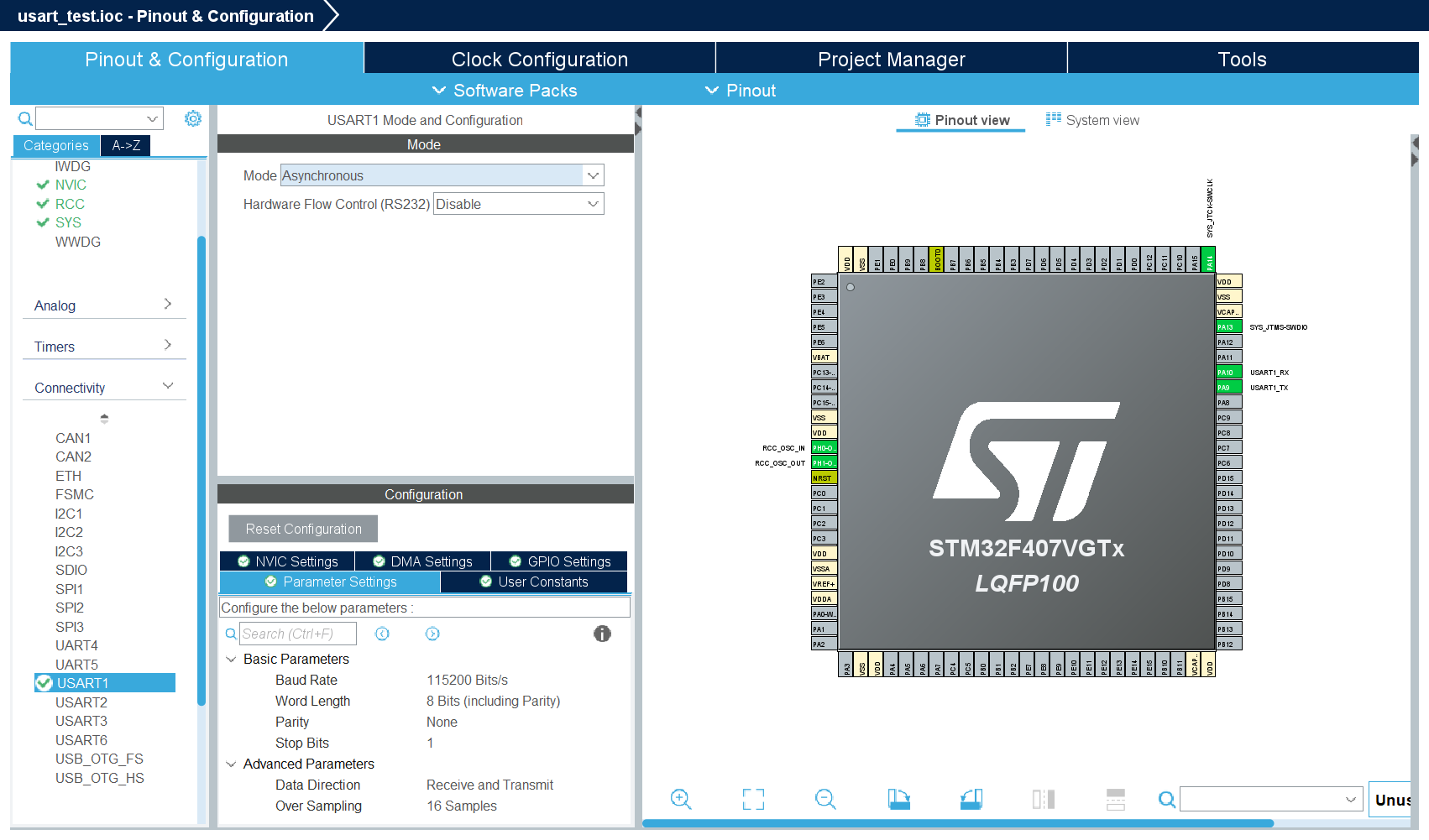1429x840 pixels.
Task: Select the Parameter Settings tab
Action: (330, 582)
